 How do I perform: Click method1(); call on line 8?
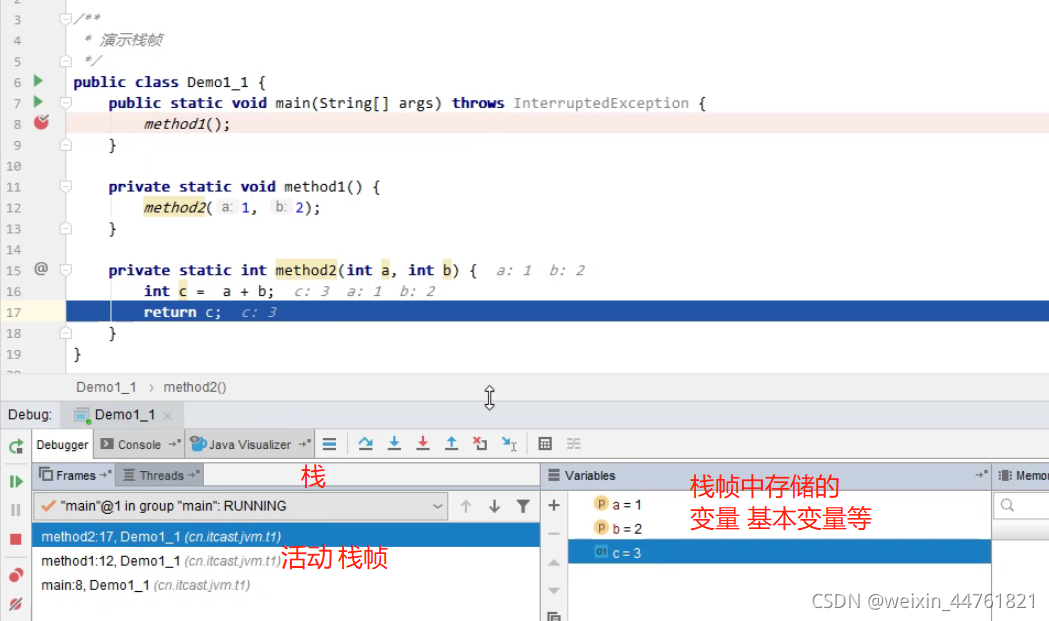187,124
